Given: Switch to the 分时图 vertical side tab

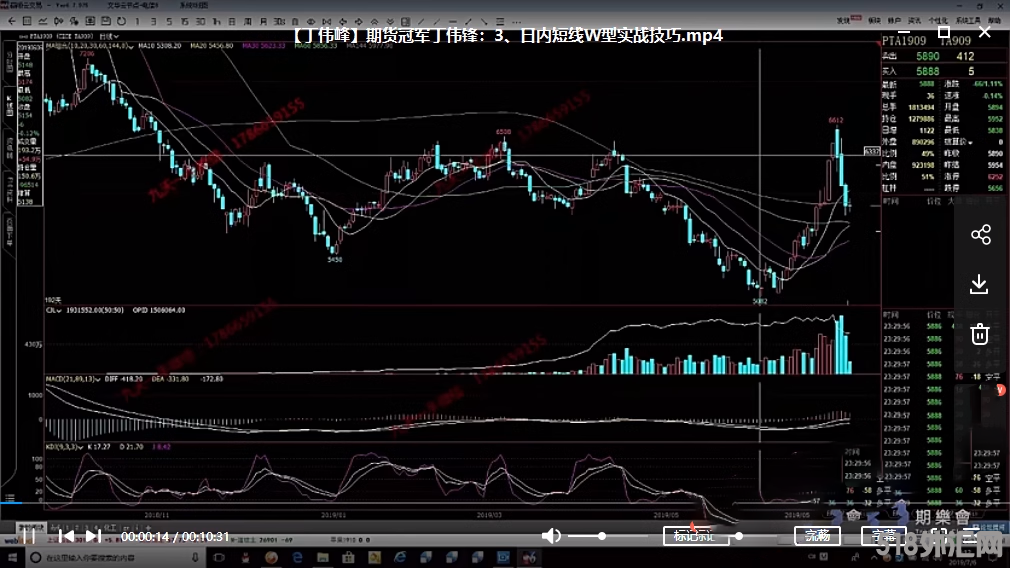Looking at the screenshot, I should click(10, 62).
